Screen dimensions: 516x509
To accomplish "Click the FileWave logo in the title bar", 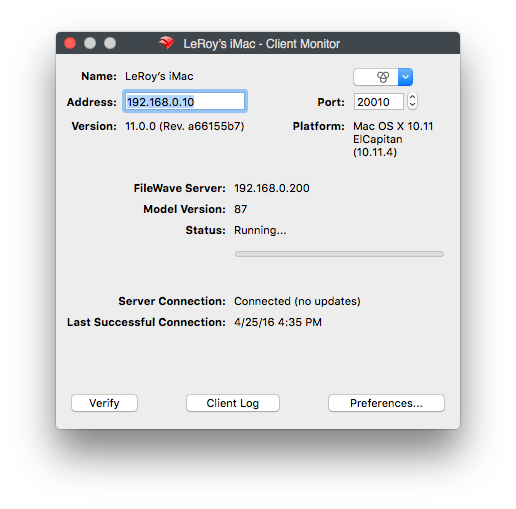I will point(166,43).
